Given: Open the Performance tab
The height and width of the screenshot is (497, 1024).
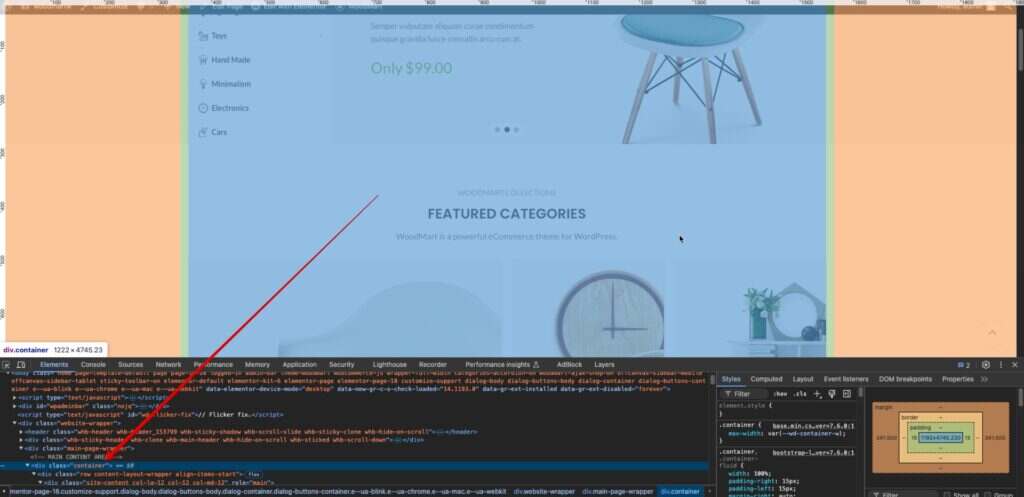Looking at the screenshot, I should 213,364.
